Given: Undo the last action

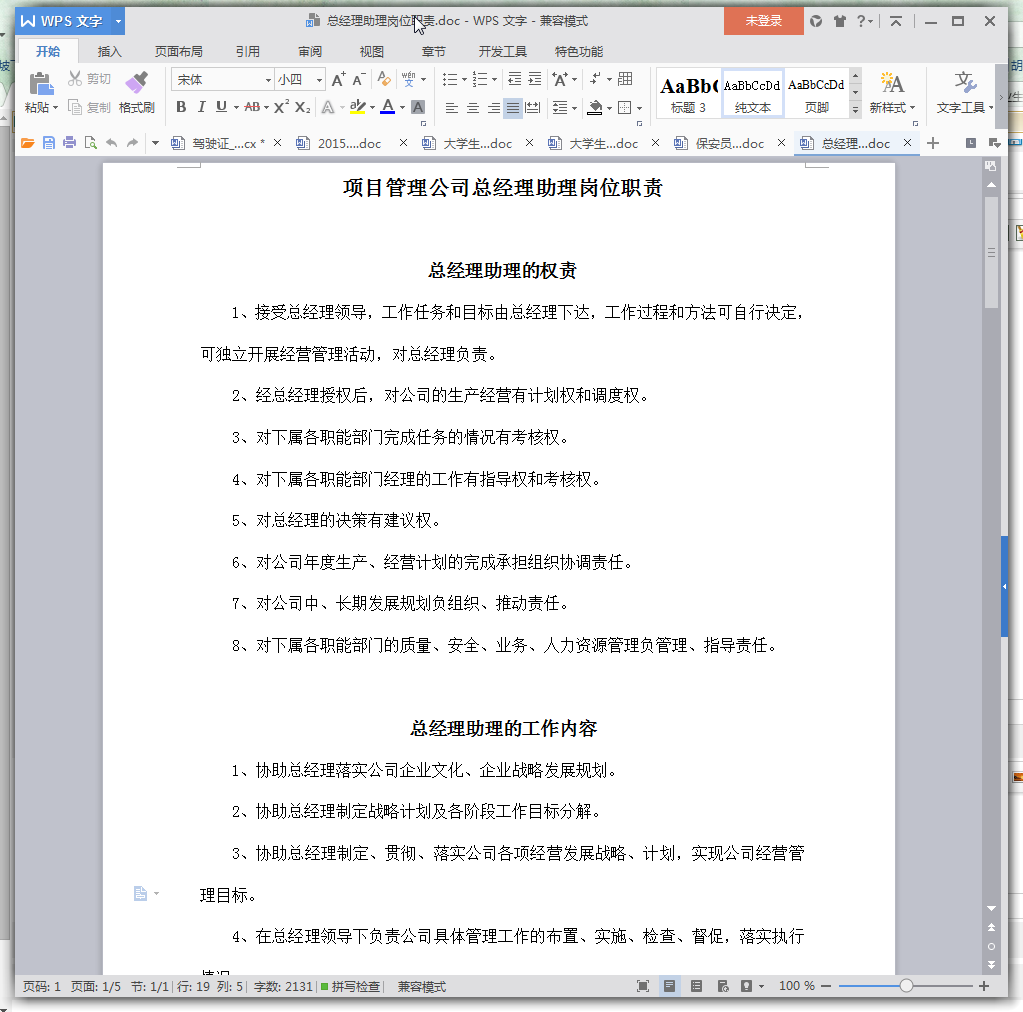Looking at the screenshot, I should click(112, 143).
